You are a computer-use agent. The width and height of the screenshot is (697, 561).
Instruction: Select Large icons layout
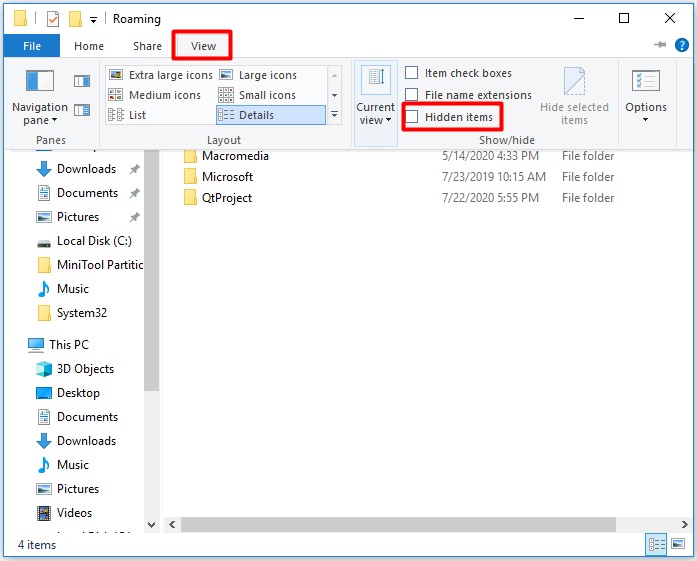coord(259,75)
